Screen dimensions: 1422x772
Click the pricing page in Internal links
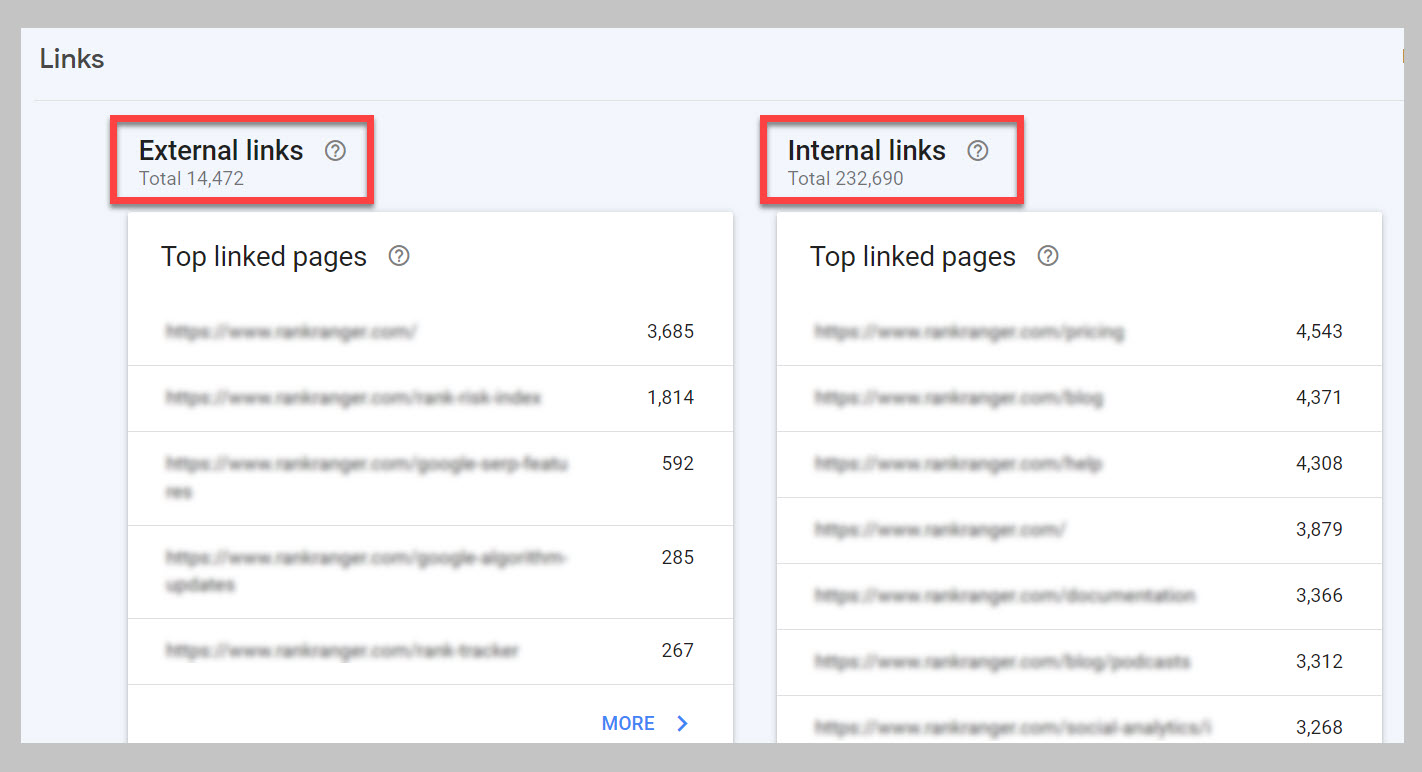point(967,331)
